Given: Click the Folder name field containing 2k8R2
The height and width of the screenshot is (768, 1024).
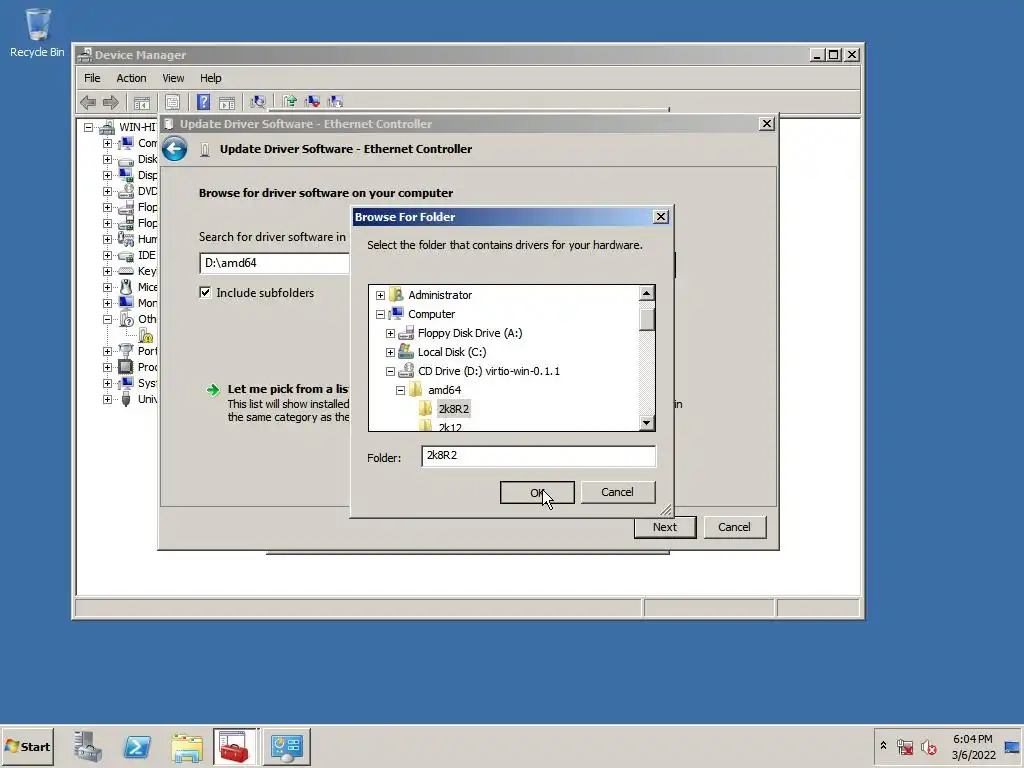Looking at the screenshot, I should coord(539,456).
